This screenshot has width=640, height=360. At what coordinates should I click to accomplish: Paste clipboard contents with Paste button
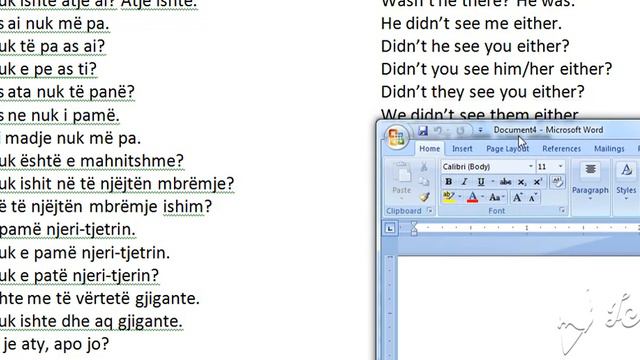[x=402, y=174]
